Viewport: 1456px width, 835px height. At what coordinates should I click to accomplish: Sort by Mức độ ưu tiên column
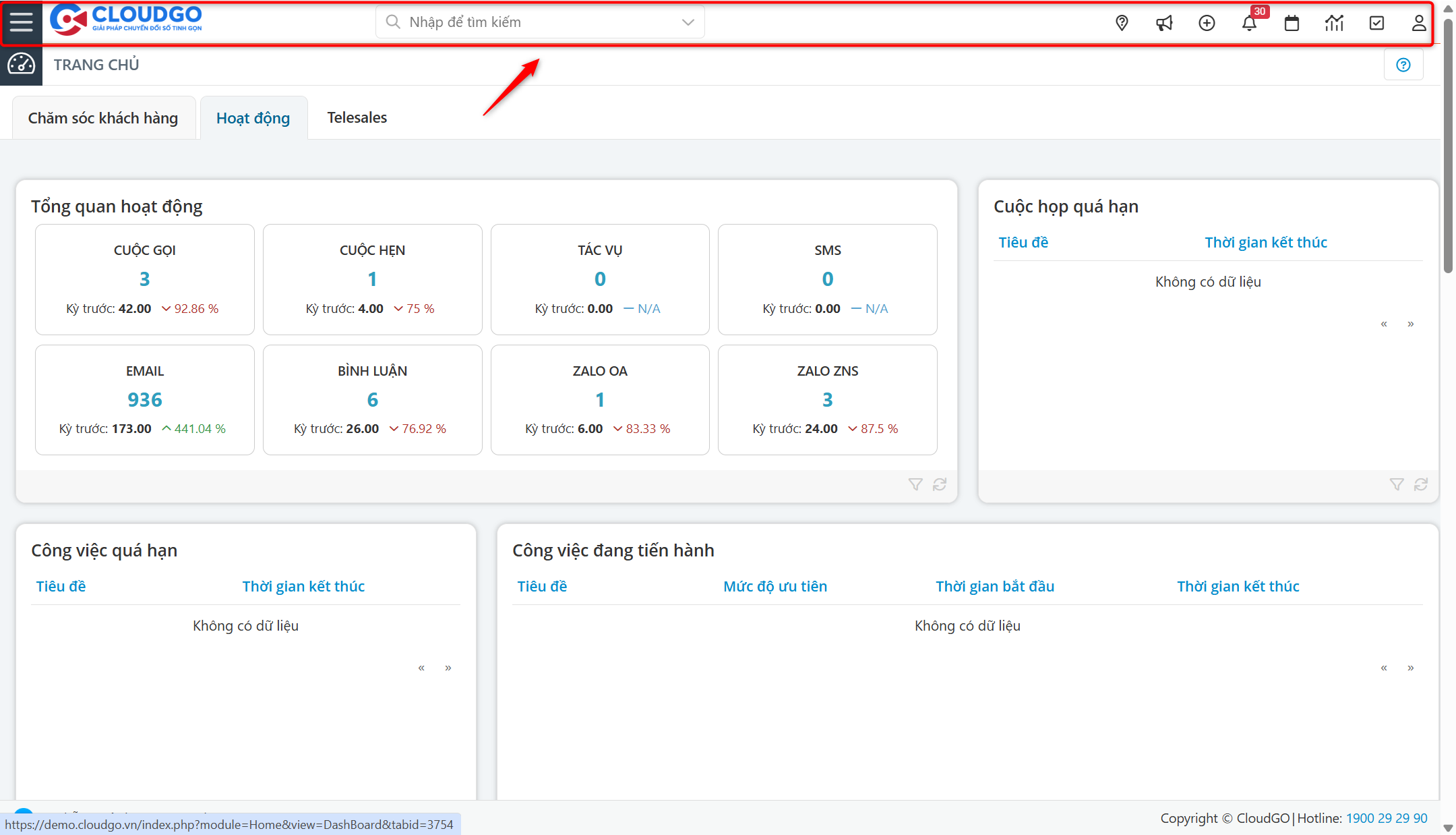pos(775,586)
